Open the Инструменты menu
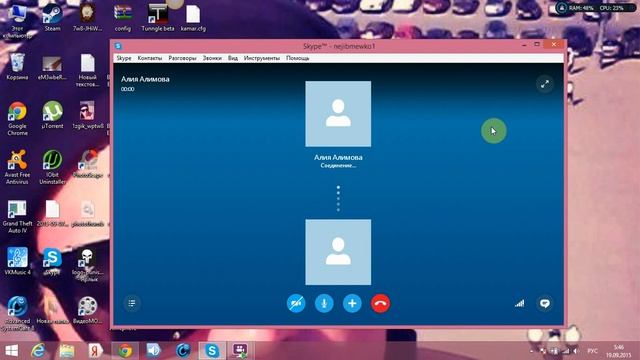Viewport: 640px width, 360px height. (x=262, y=58)
